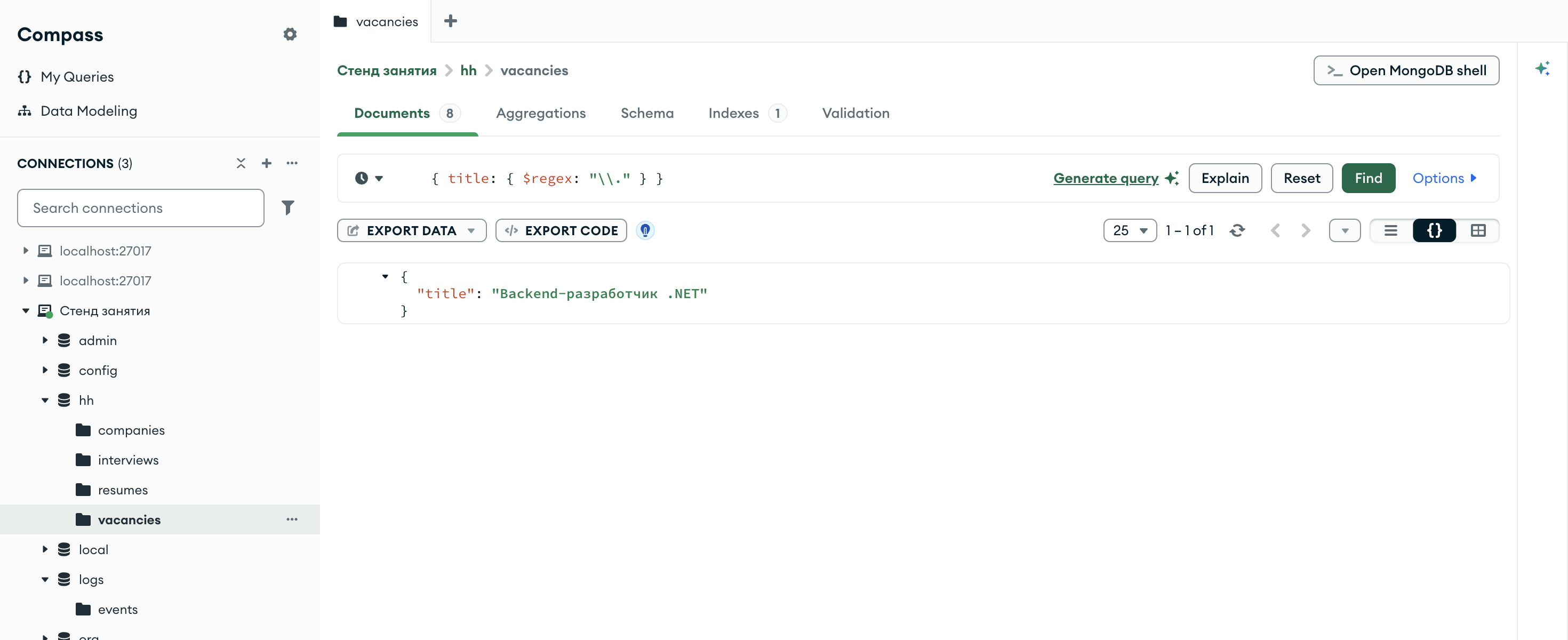This screenshot has width=1568, height=640.
Task: Click the Find button
Action: point(1369,179)
